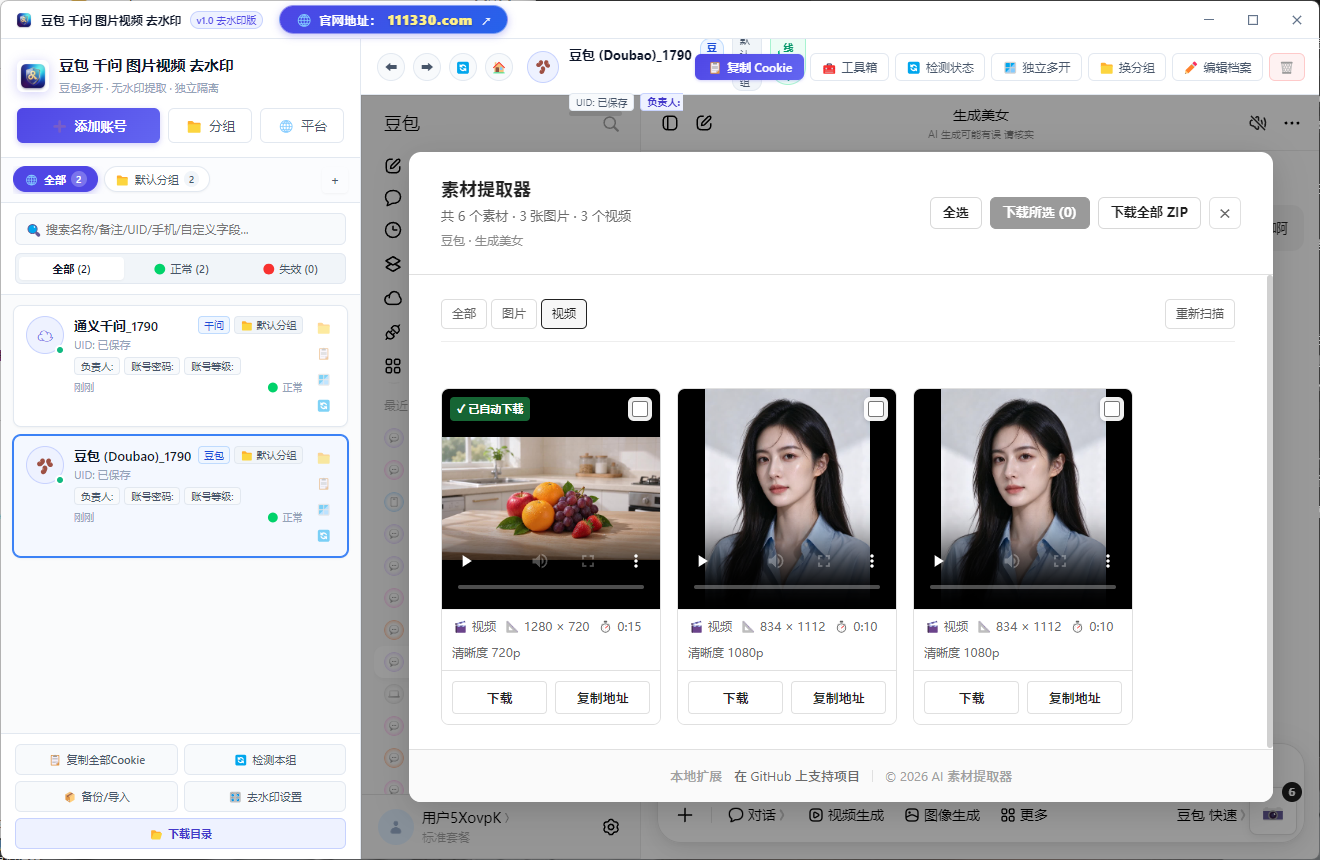Viewport: 1320px width, 860px height.
Task: Open more options on the middle portrait video
Action: click(872, 561)
